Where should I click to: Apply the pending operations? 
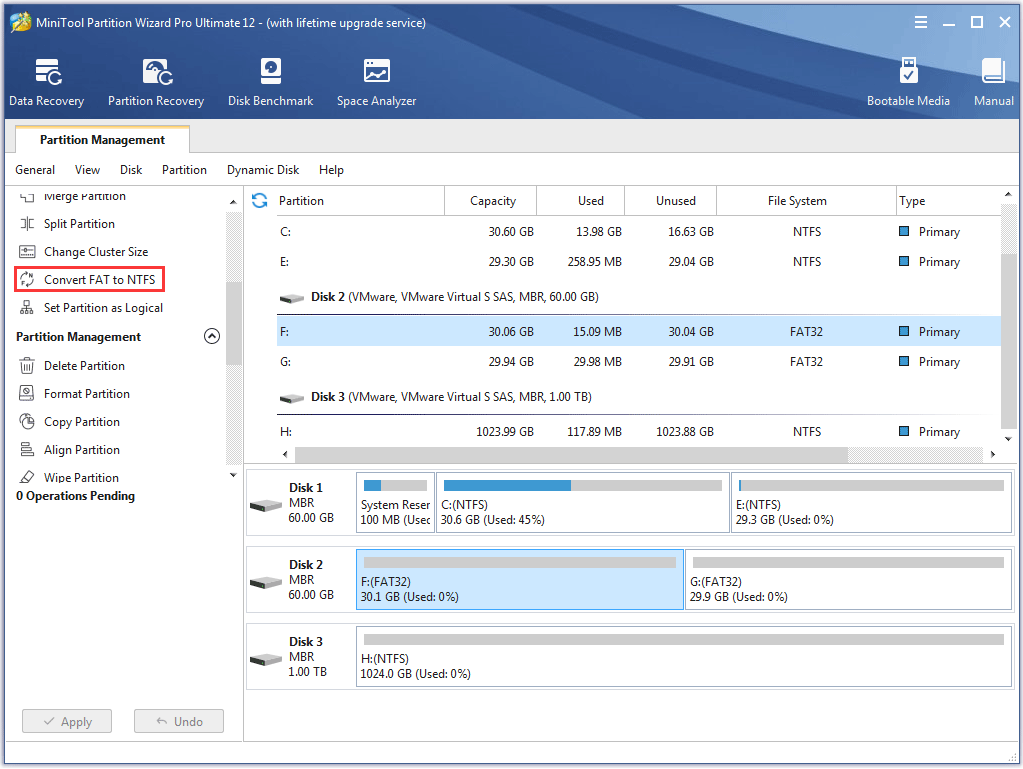point(66,721)
